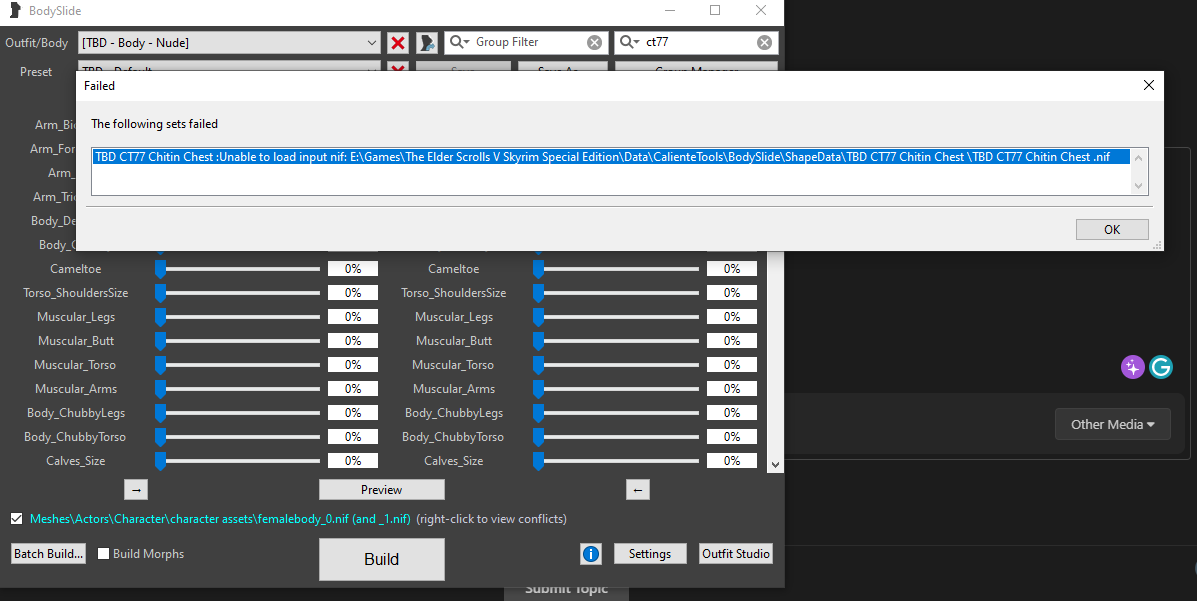This screenshot has height=601, width=1197.
Task: Click high weight Torso_ShouldersSize percentage field
Action: click(x=731, y=292)
